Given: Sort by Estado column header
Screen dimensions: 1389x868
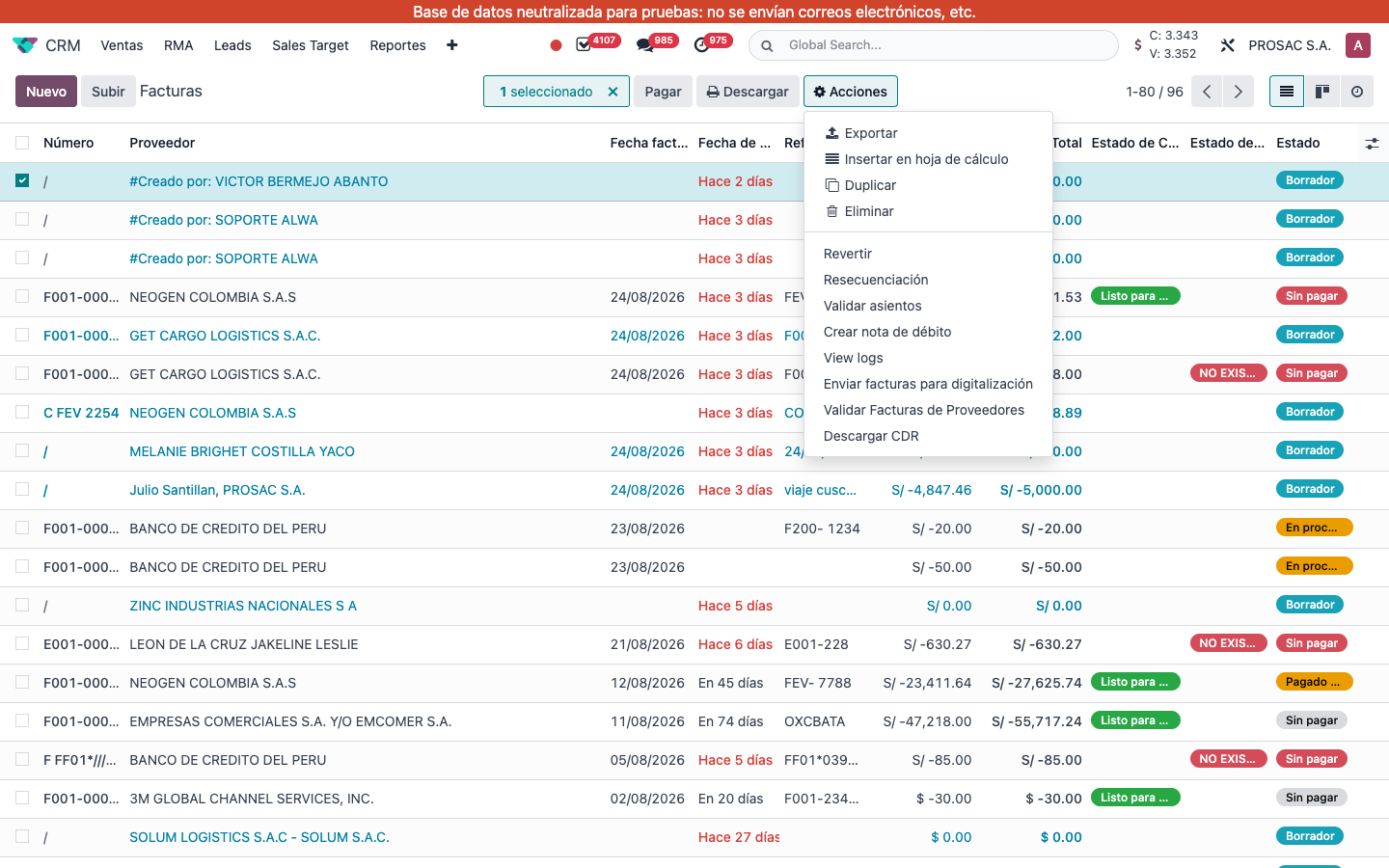Looking at the screenshot, I should (x=1298, y=143).
